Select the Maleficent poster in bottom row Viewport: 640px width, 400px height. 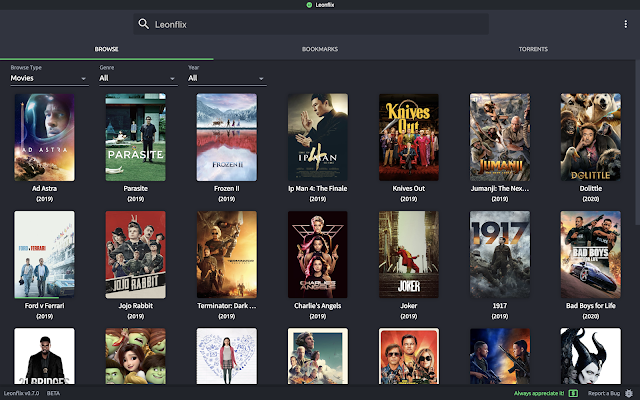[x=591, y=356]
